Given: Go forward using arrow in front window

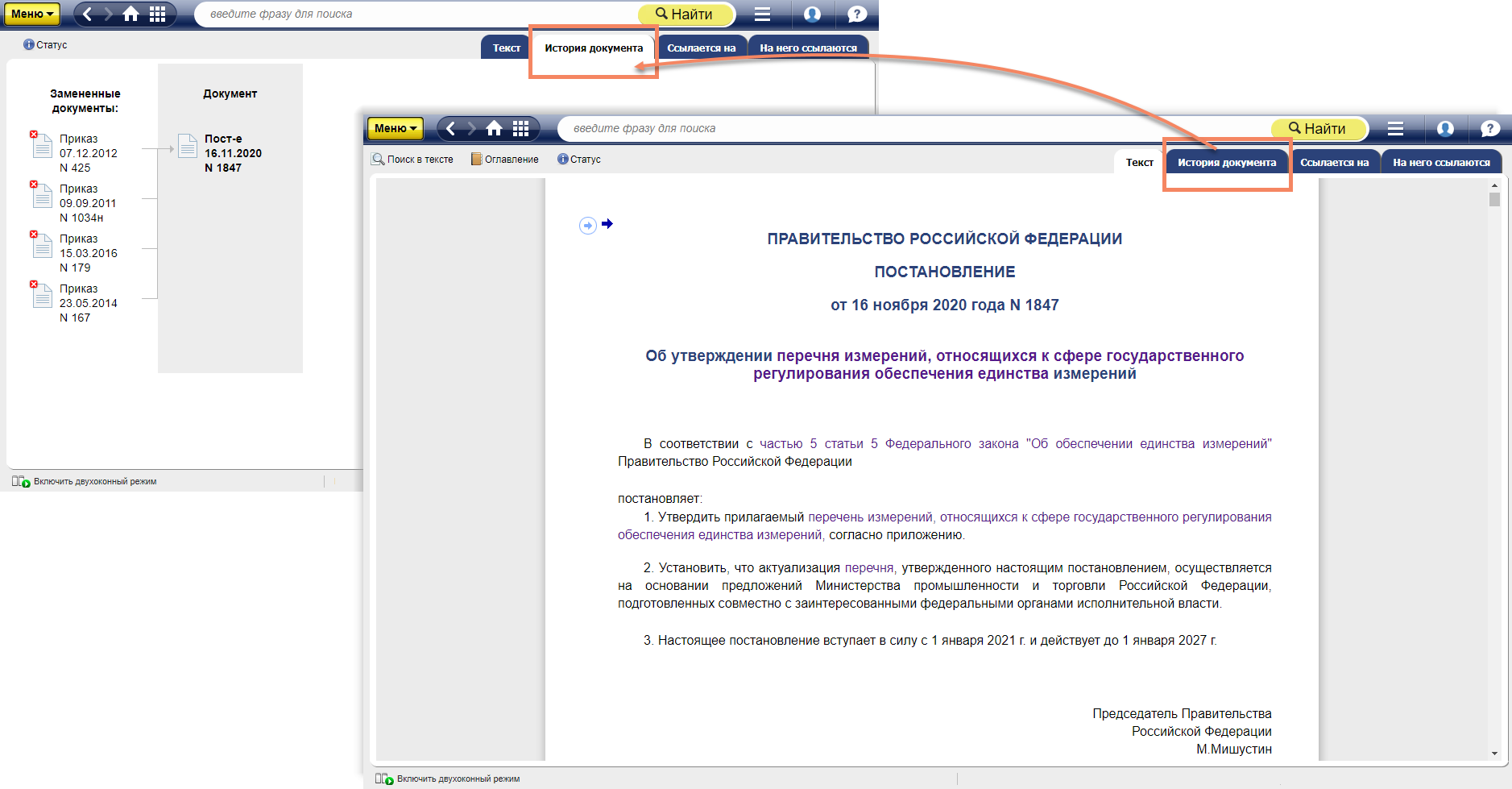Looking at the screenshot, I should click(x=472, y=128).
